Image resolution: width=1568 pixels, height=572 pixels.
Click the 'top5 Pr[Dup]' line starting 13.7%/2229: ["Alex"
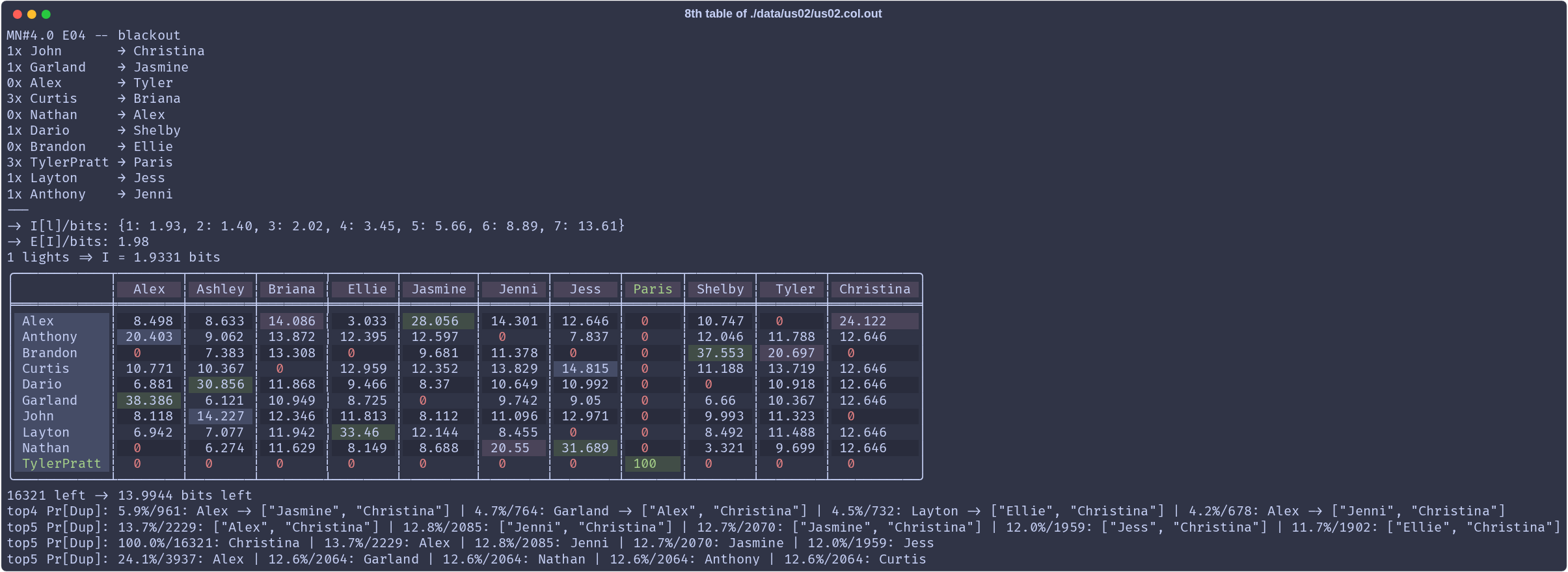coord(784,527)
